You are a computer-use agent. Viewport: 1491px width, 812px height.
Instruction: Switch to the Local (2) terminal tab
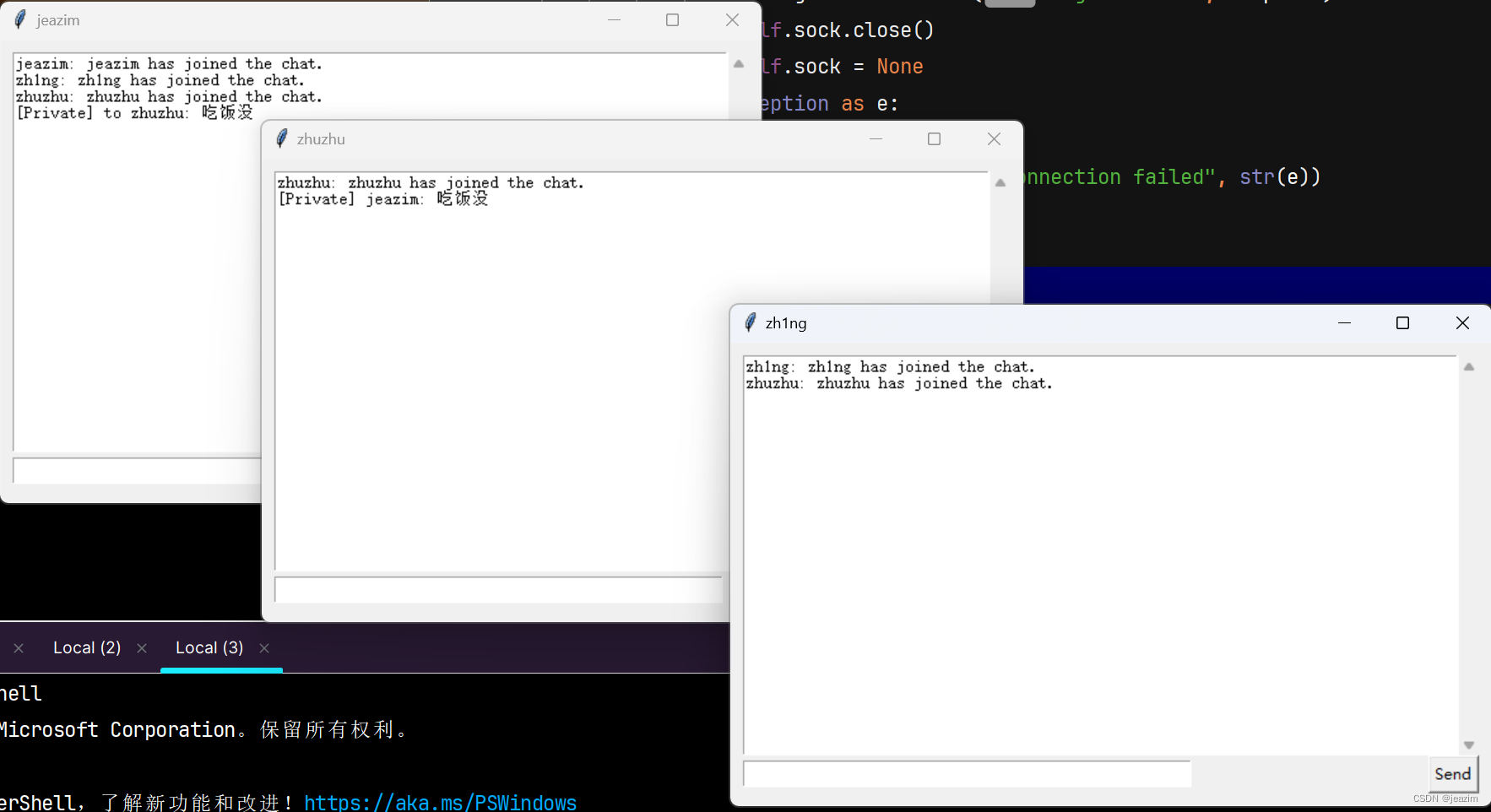[87, 647]
